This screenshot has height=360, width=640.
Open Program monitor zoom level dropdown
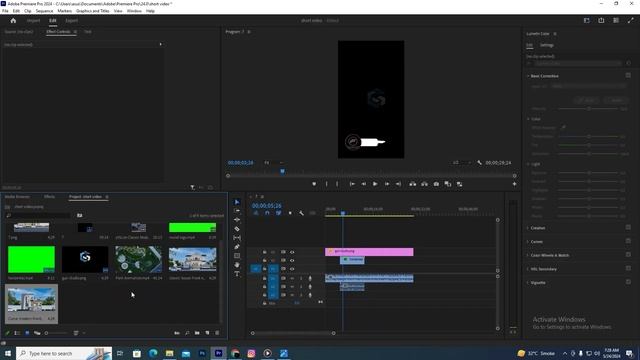pos(273,162)
